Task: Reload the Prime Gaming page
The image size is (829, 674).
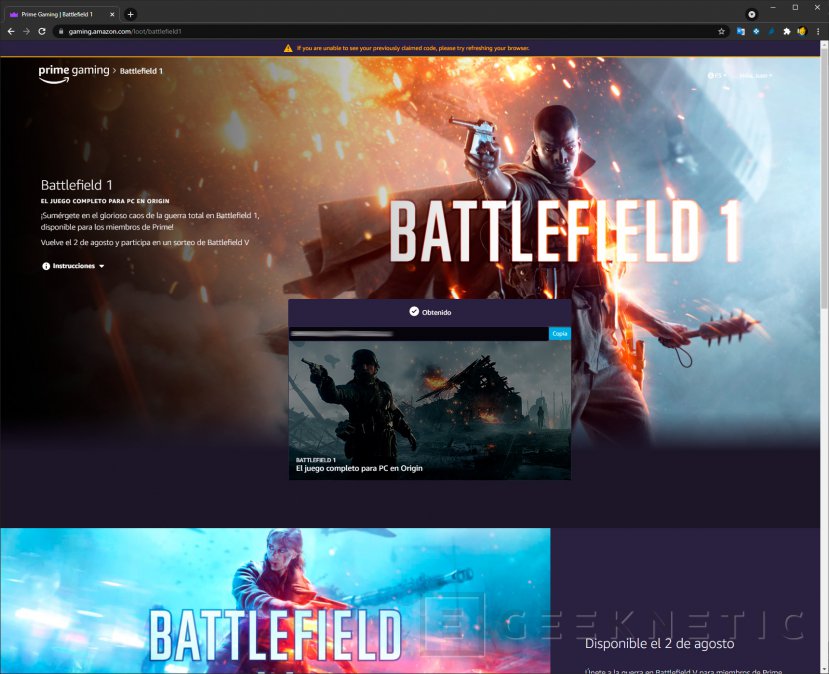Action: click(x=42, y=32)
